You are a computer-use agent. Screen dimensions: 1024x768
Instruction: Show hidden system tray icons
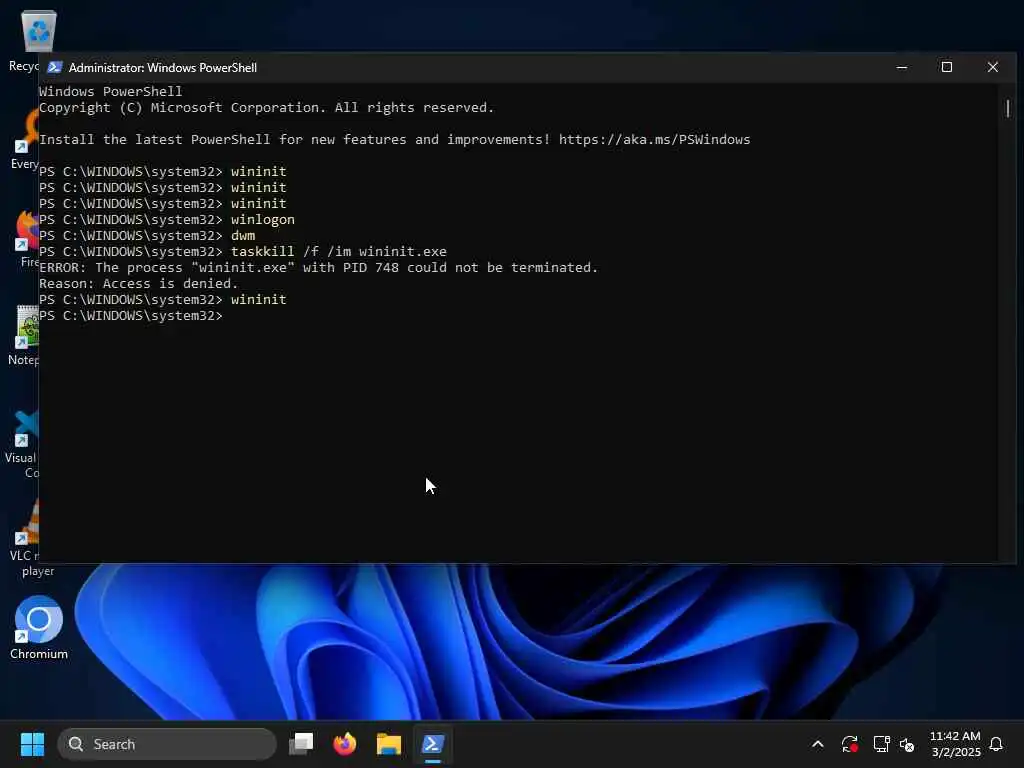coord(818,744)
